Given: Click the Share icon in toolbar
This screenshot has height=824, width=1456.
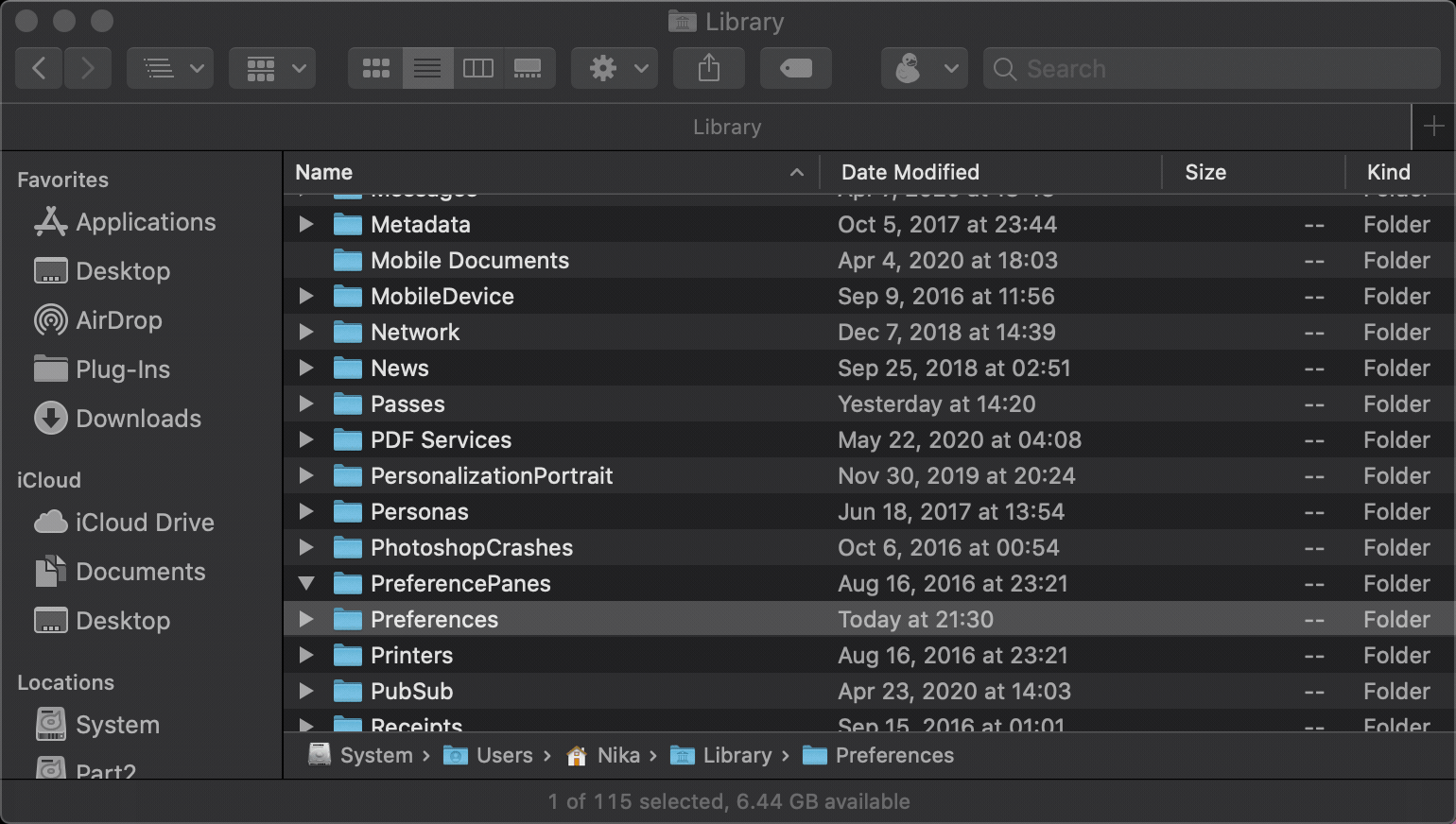Looking at the screenshot, I should click(709, 68).
